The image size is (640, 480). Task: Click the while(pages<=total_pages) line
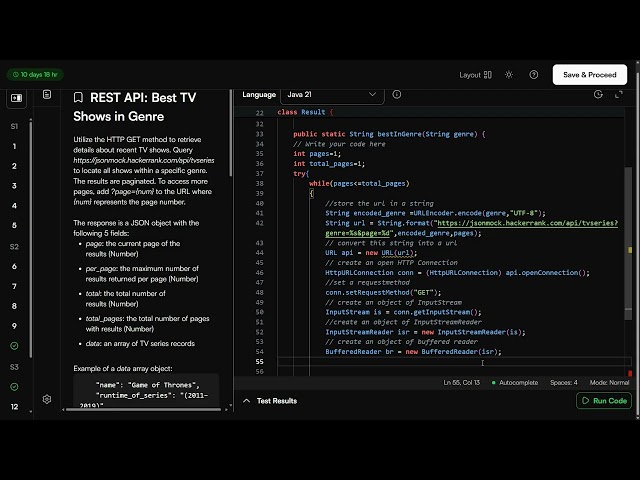(x=359, y=184)
